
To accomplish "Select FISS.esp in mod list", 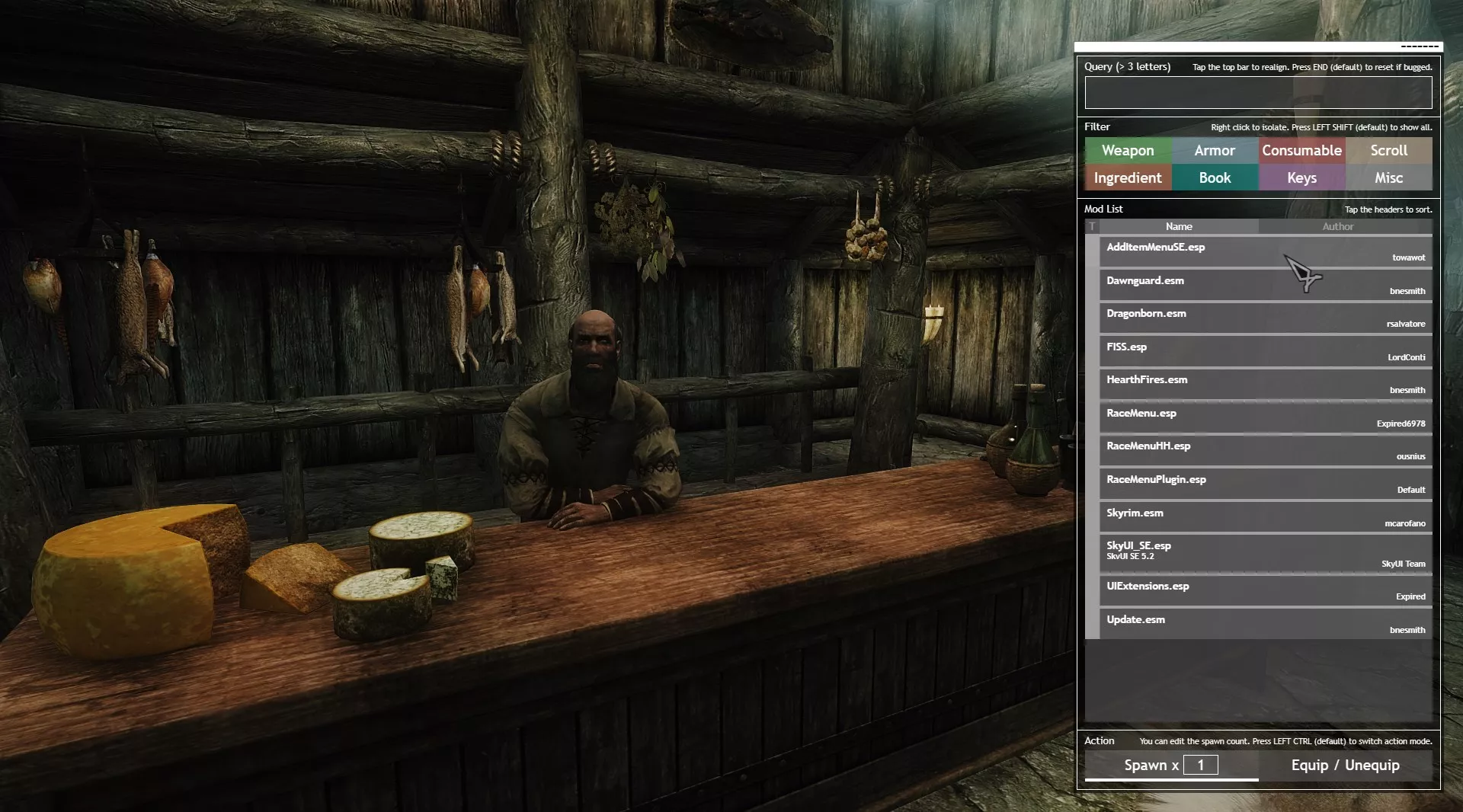I will tap(1266, 351).
